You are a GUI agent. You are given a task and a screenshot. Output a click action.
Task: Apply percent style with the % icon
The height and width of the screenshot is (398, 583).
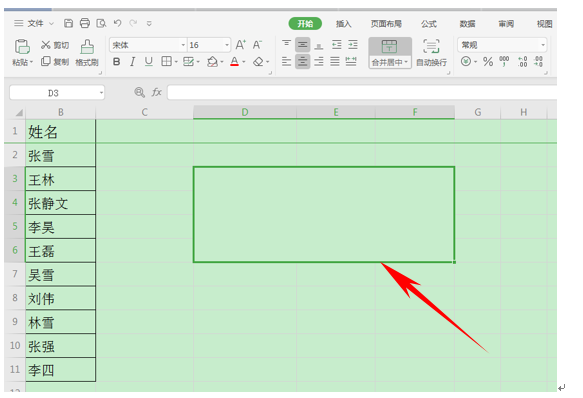488,61
